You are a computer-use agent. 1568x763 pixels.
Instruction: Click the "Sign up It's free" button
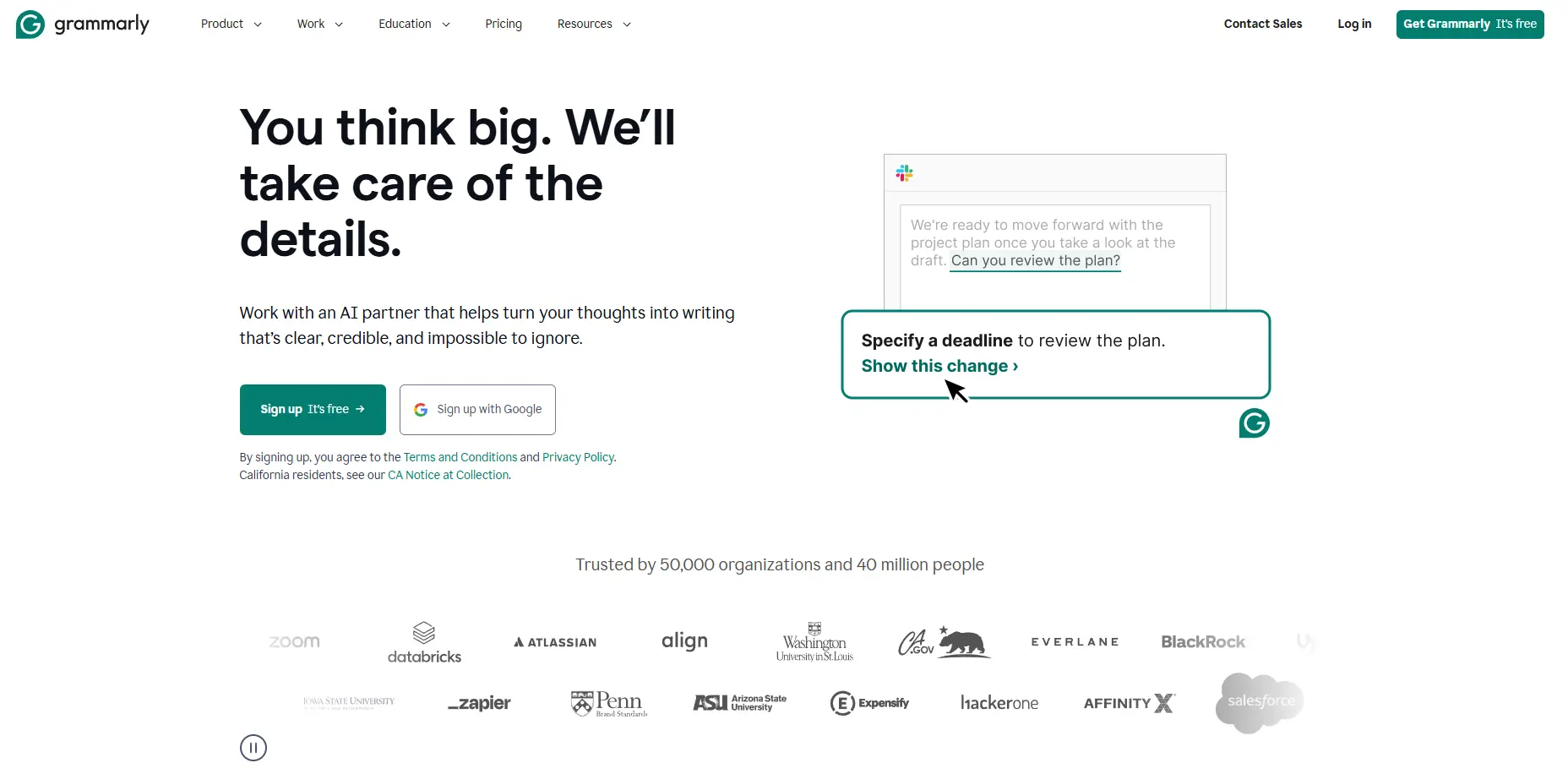312,409
